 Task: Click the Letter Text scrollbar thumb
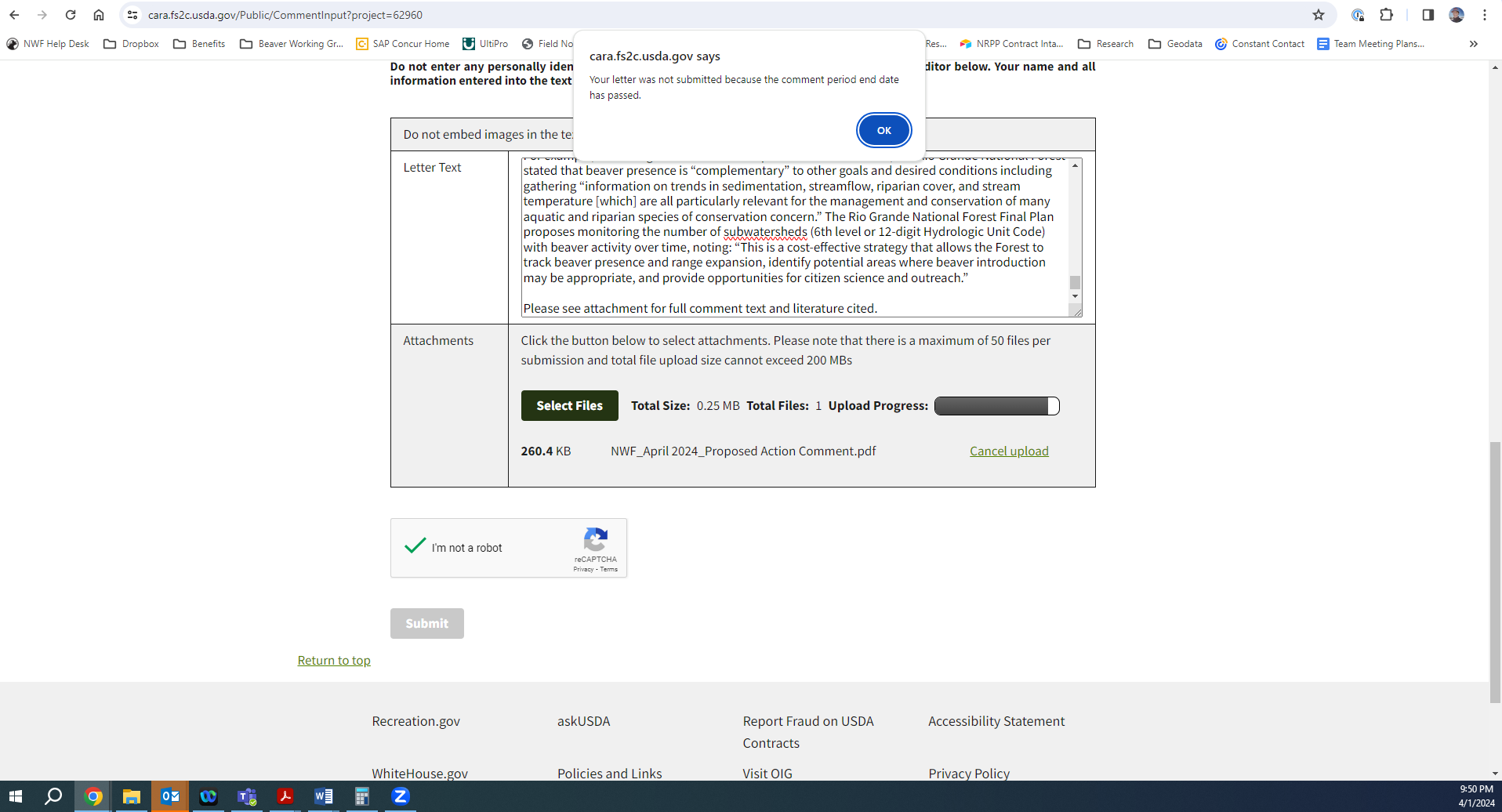click(1075, 282)
